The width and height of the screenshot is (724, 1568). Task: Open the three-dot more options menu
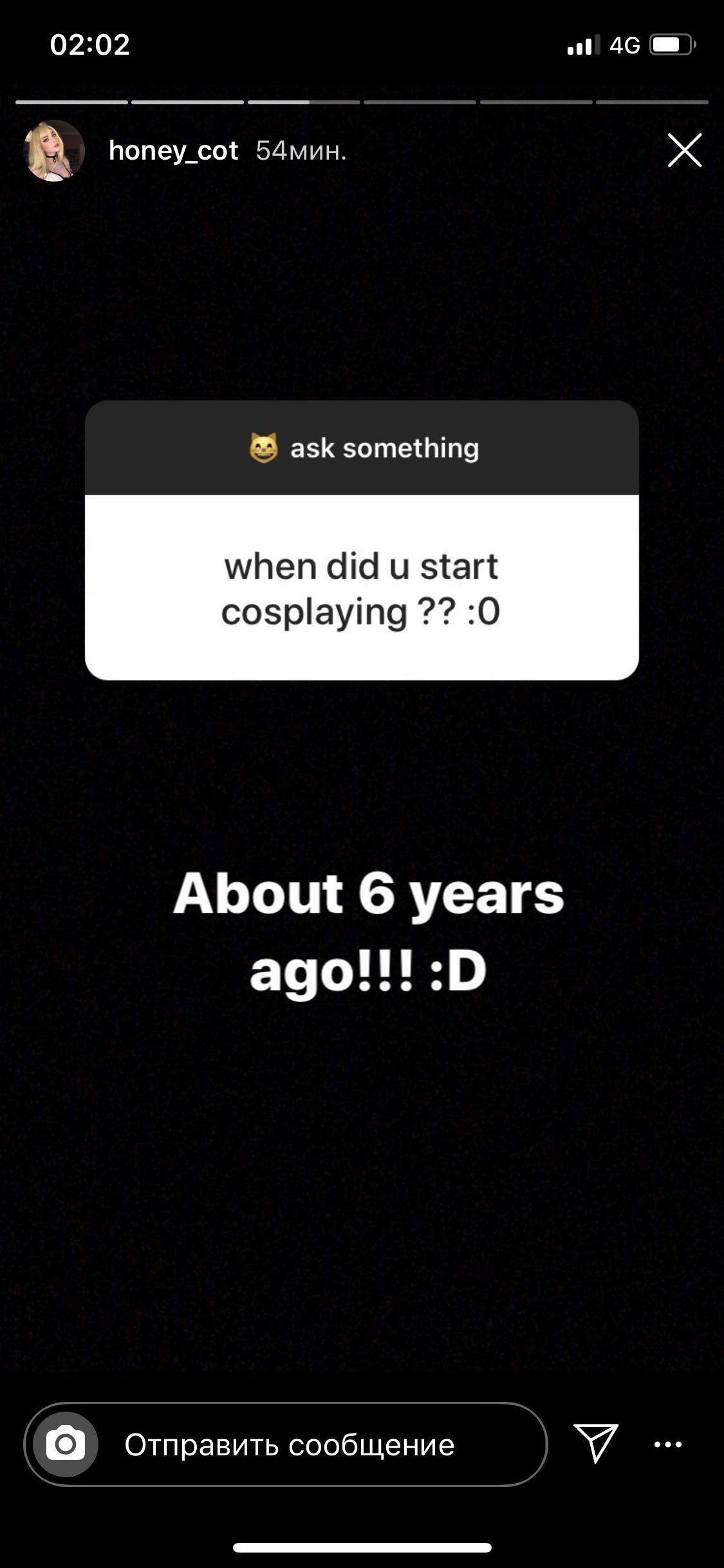tap(668, 1444)
